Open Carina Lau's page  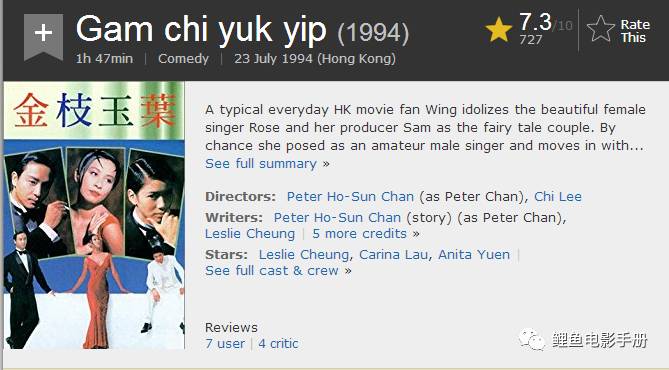(393, 254)
